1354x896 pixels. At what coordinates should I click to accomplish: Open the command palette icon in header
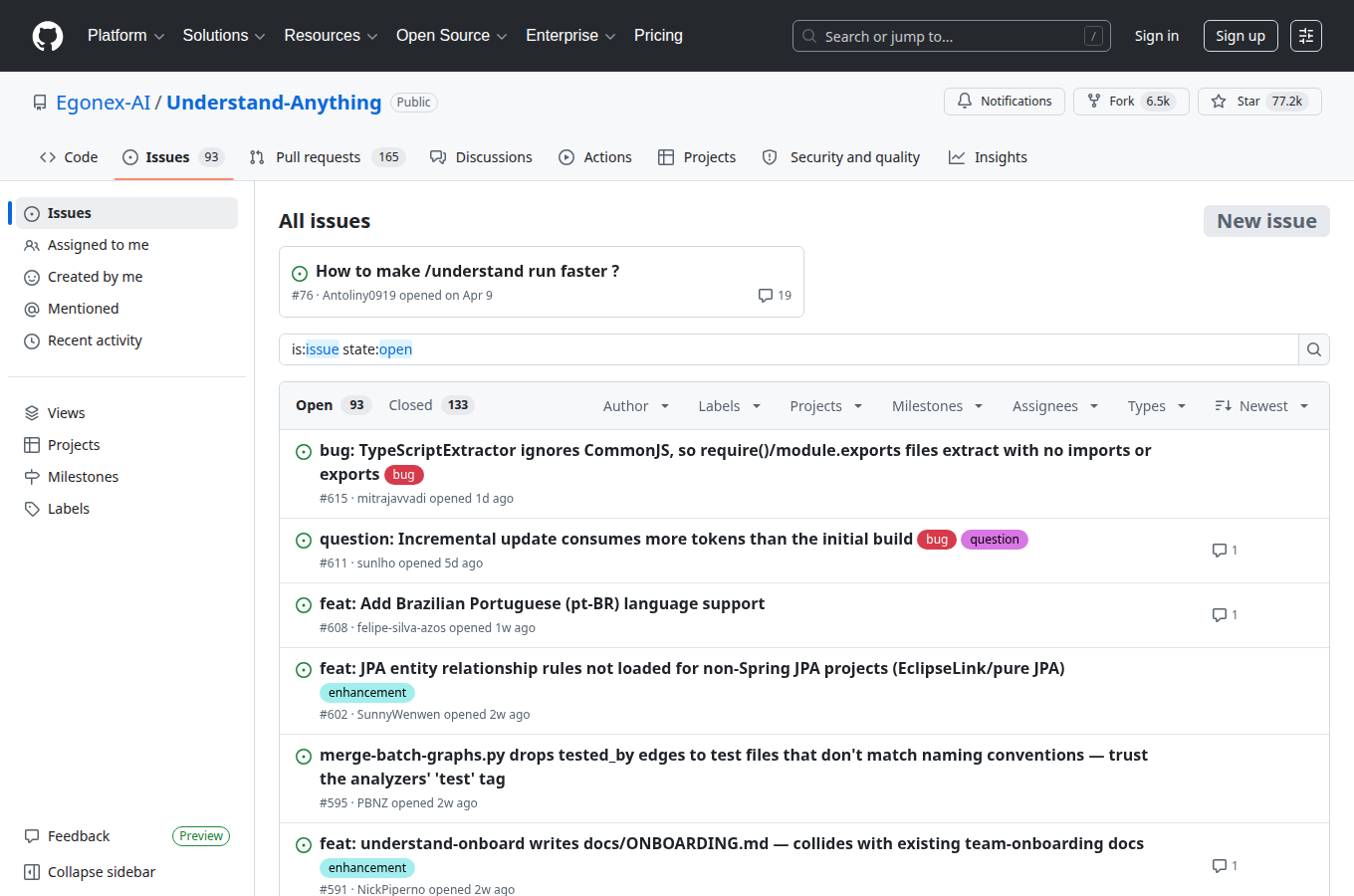pyautogui.click(x=1306, y=36)
